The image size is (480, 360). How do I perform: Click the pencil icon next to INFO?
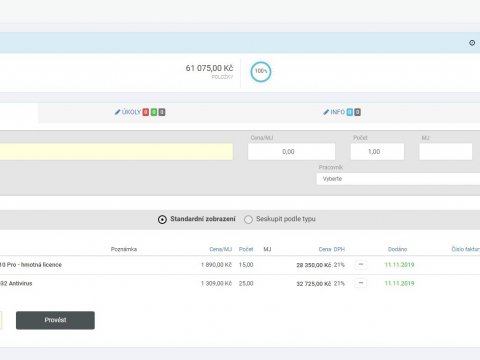coord(326,112)
